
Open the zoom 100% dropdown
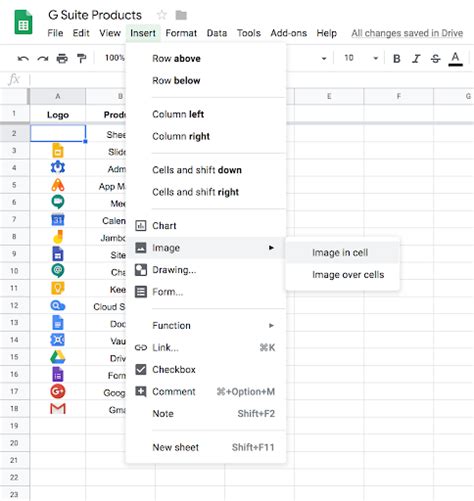coord(115,58)
